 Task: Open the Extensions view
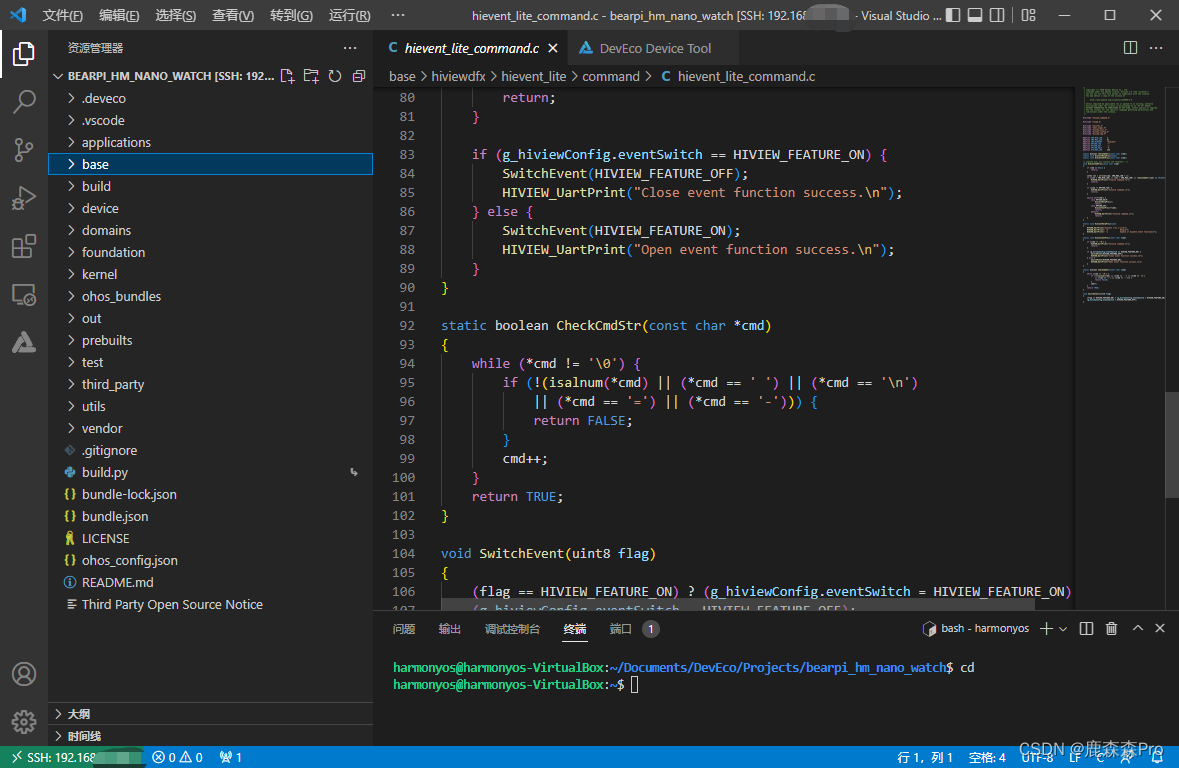(23, 246)
